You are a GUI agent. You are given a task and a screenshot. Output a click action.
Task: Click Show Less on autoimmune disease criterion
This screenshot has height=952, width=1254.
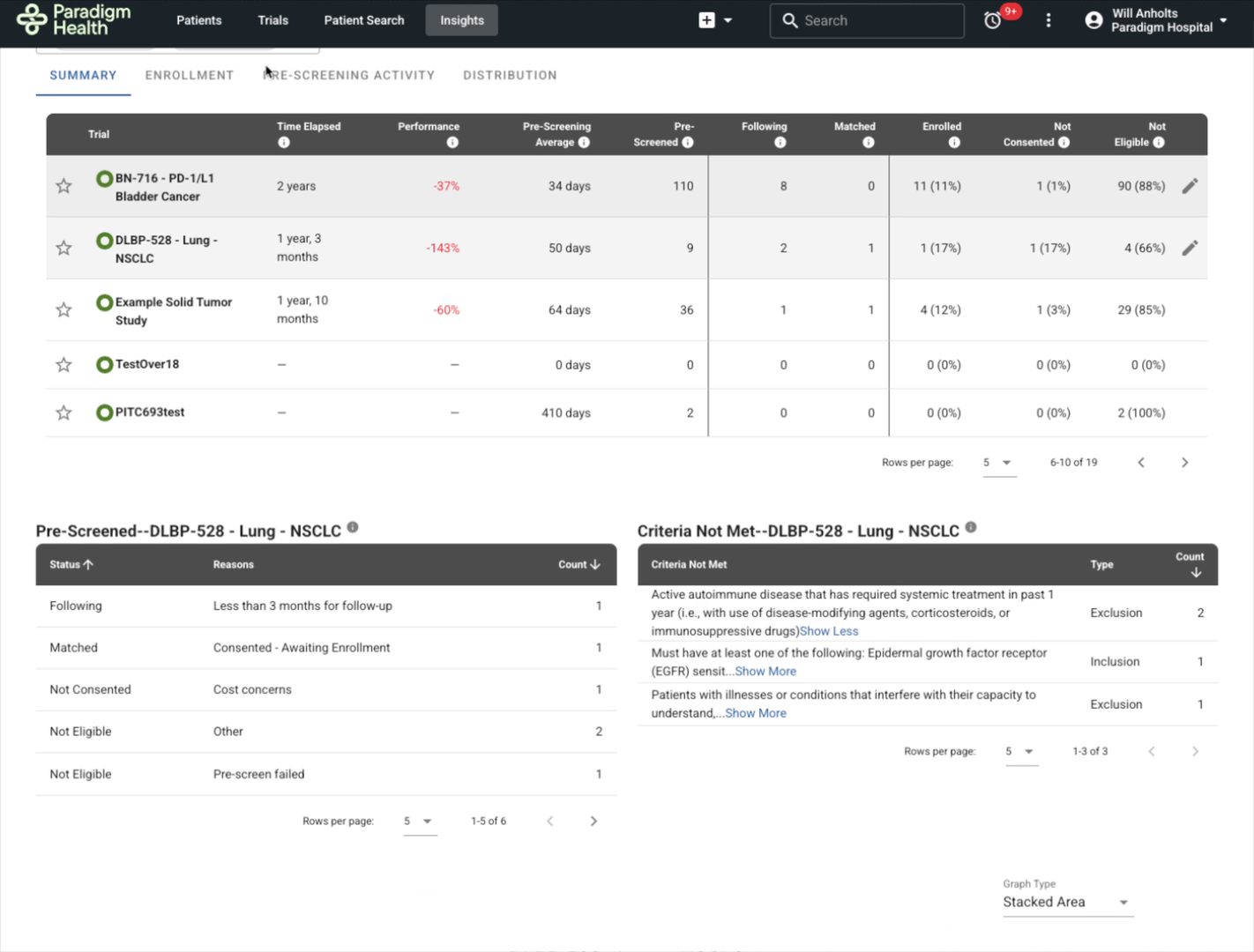coord(829,631)
